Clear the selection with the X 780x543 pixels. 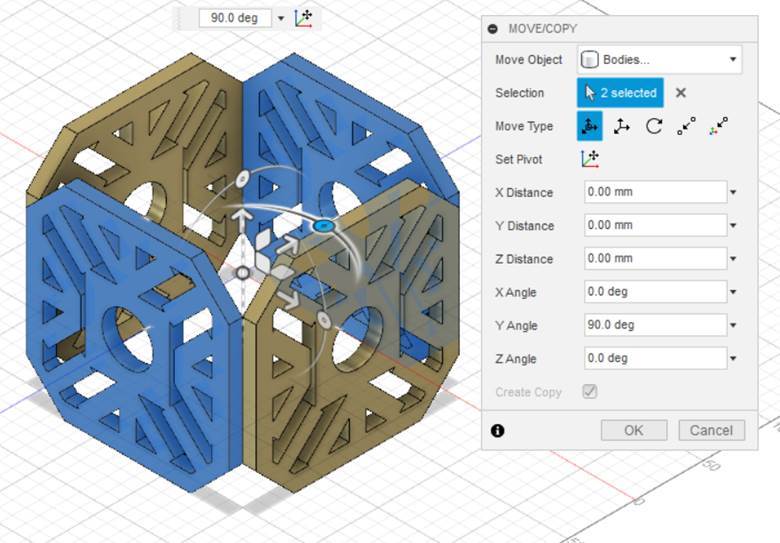click(x=681, y=93)
